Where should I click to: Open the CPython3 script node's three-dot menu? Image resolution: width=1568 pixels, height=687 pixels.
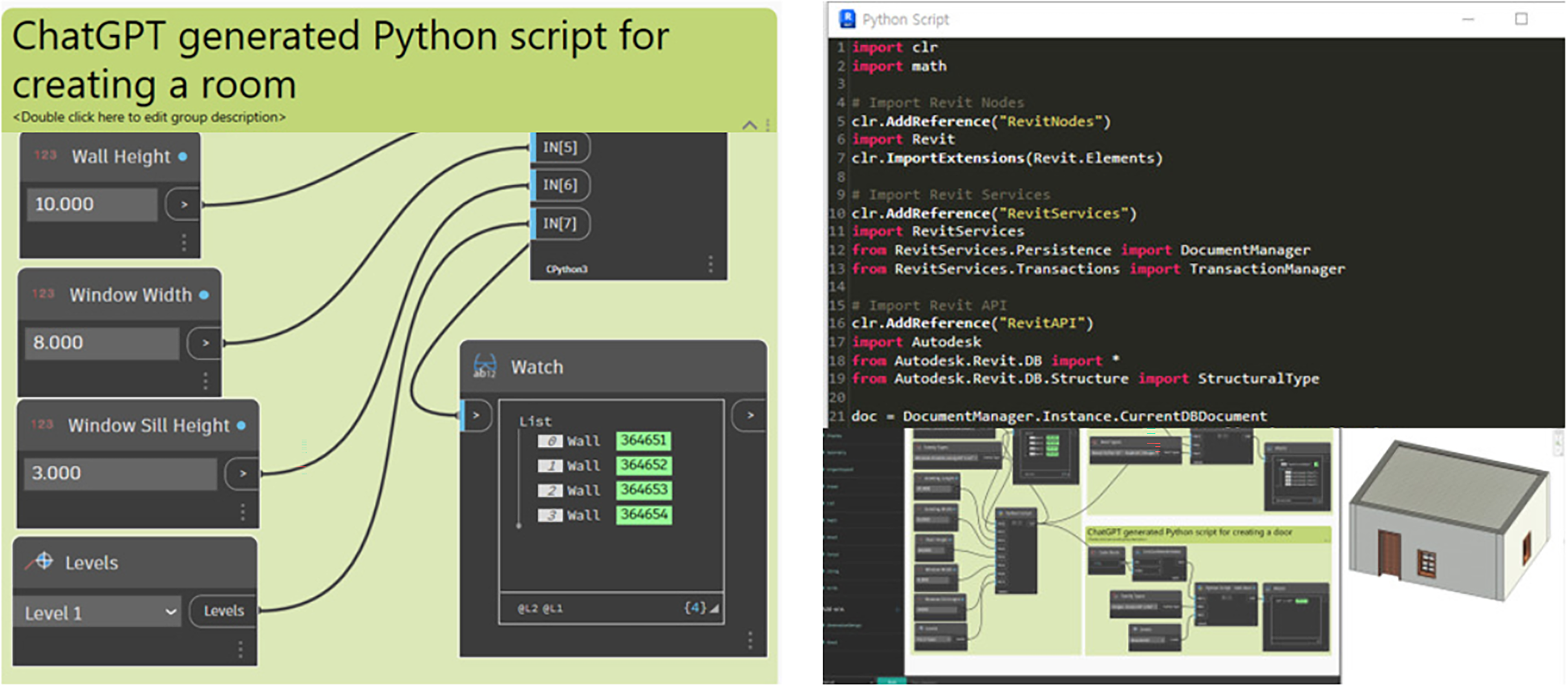coord(710,264)
